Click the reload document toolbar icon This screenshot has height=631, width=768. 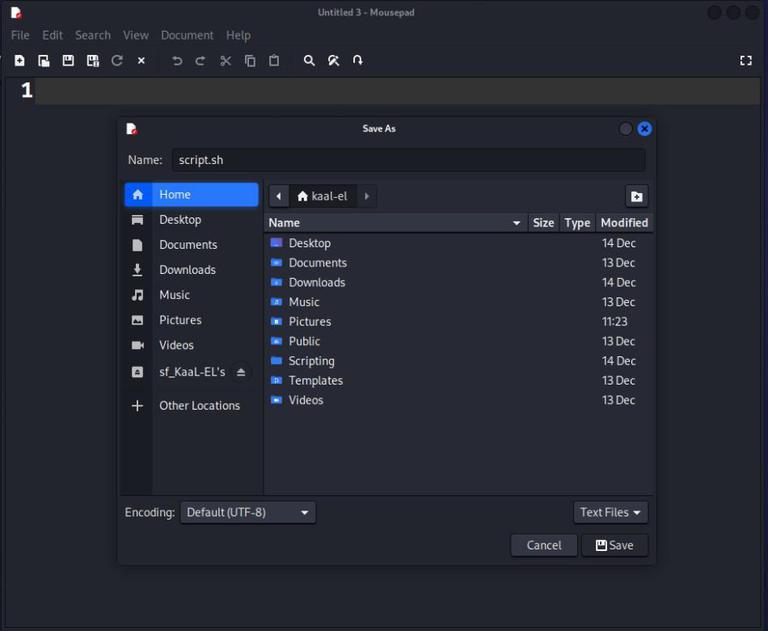117,60
